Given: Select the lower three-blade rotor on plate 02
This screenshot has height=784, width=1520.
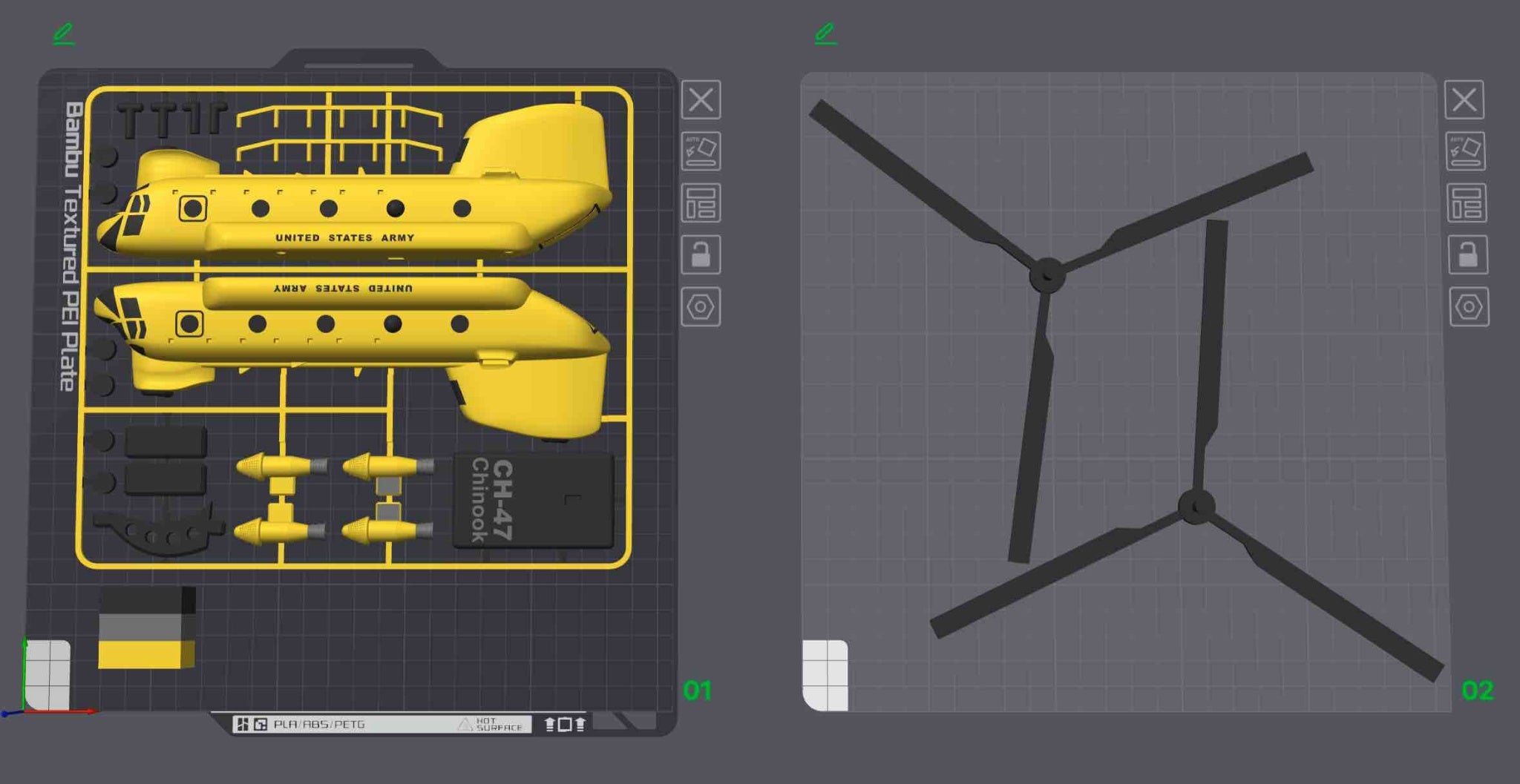Looking at the screenshot, I should (1196, 507).
